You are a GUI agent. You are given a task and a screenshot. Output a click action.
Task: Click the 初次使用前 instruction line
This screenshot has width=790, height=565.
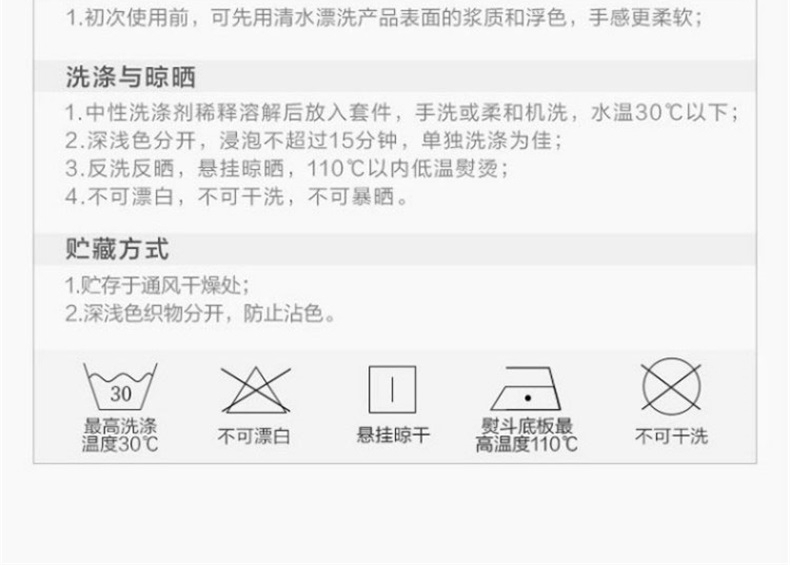pyautogui.click(x=384, y=18)
